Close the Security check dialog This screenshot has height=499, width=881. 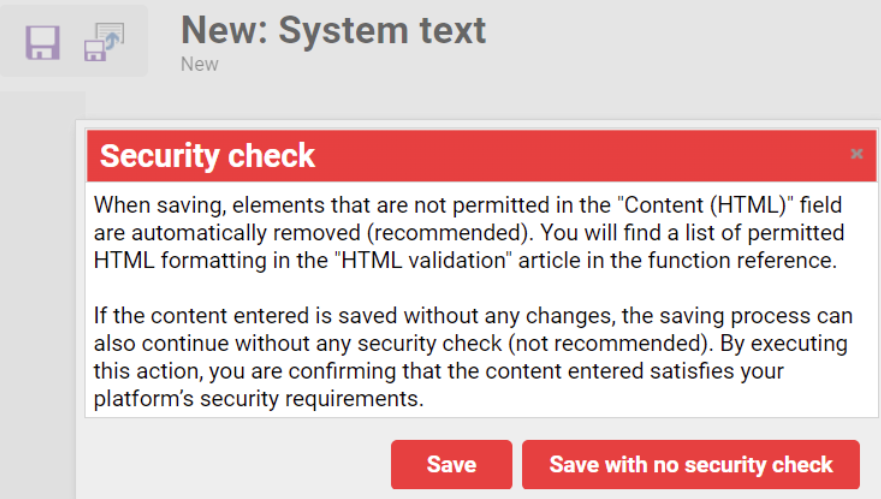click(x=856, y=154)
